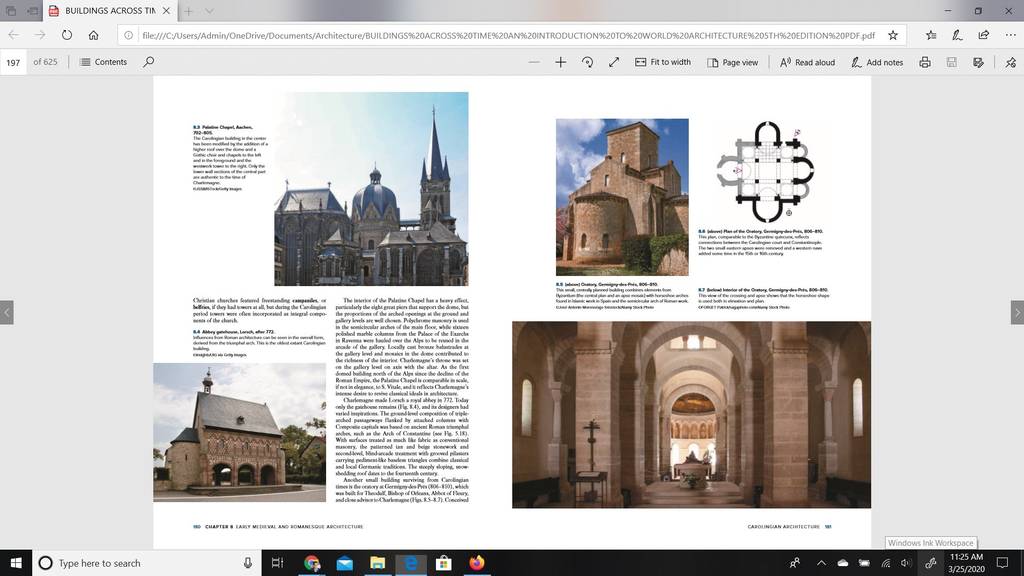Click Add notes in PDF toolbar
The width and height of the screenshot is (1024, 576).
point(876,62)
